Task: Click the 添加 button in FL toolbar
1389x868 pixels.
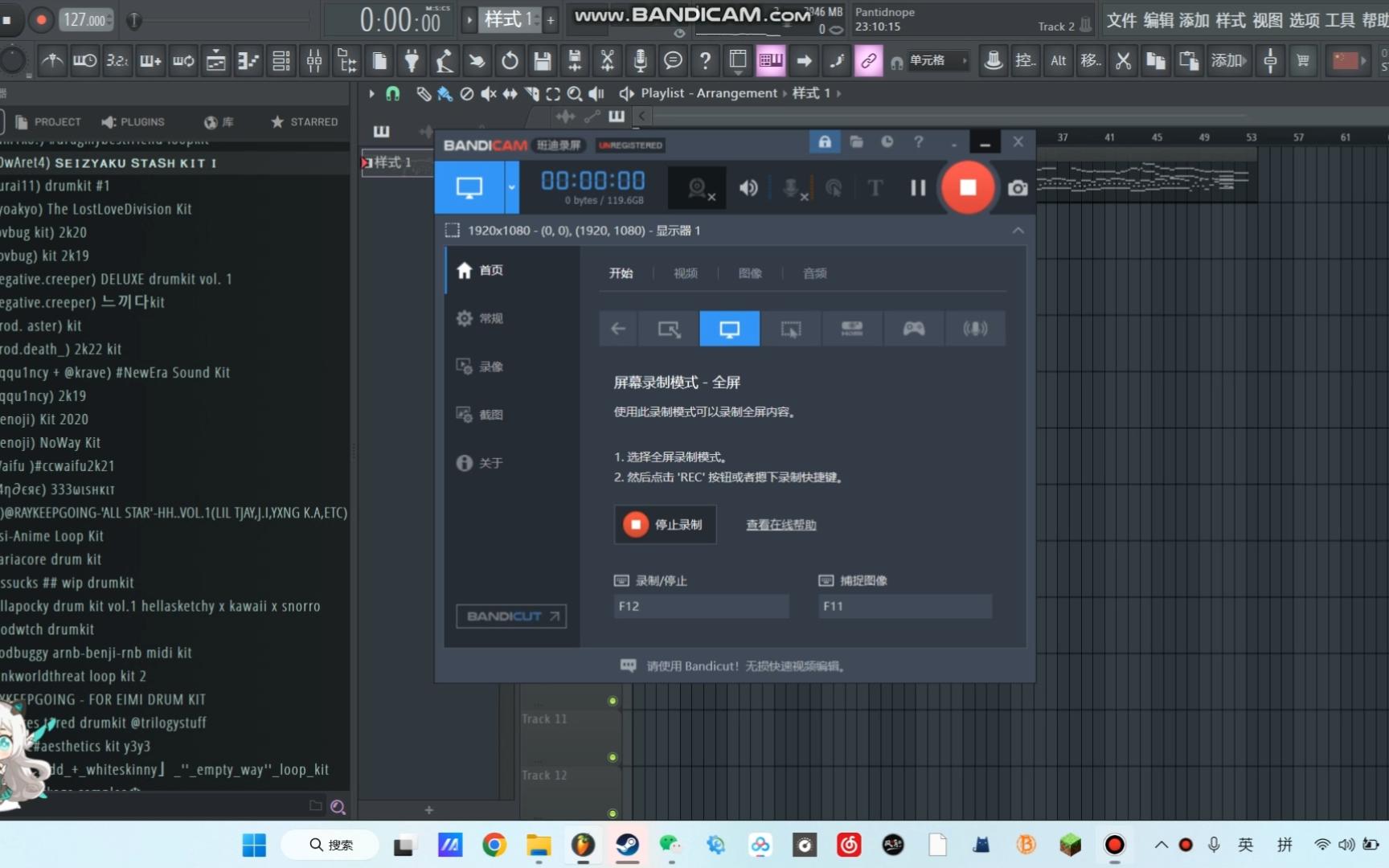Action: click(x=1228, y=60)
